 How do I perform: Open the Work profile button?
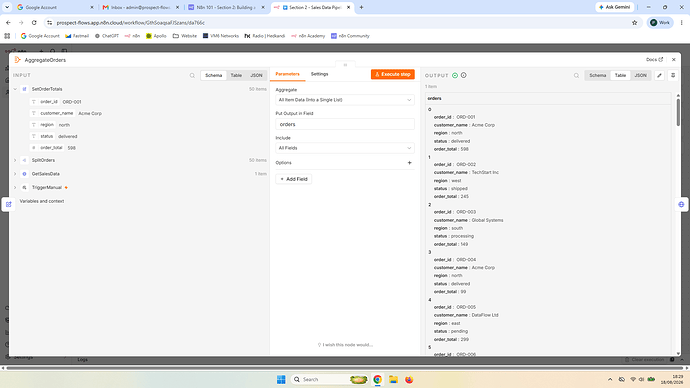click(660, 22)
